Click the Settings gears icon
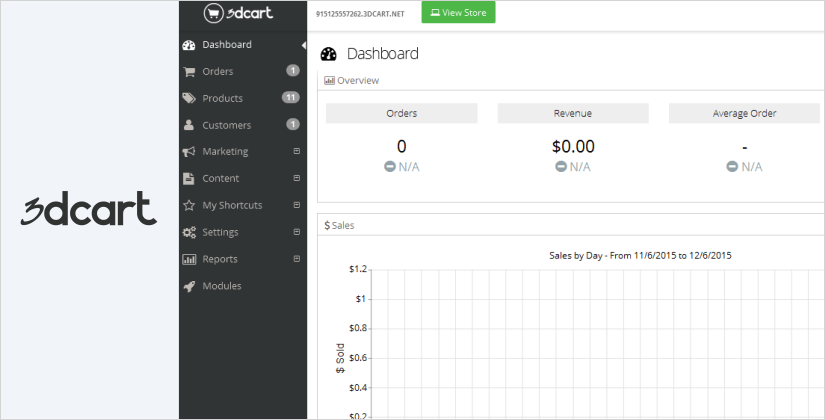The image size is (825, 420). [189, 232]
